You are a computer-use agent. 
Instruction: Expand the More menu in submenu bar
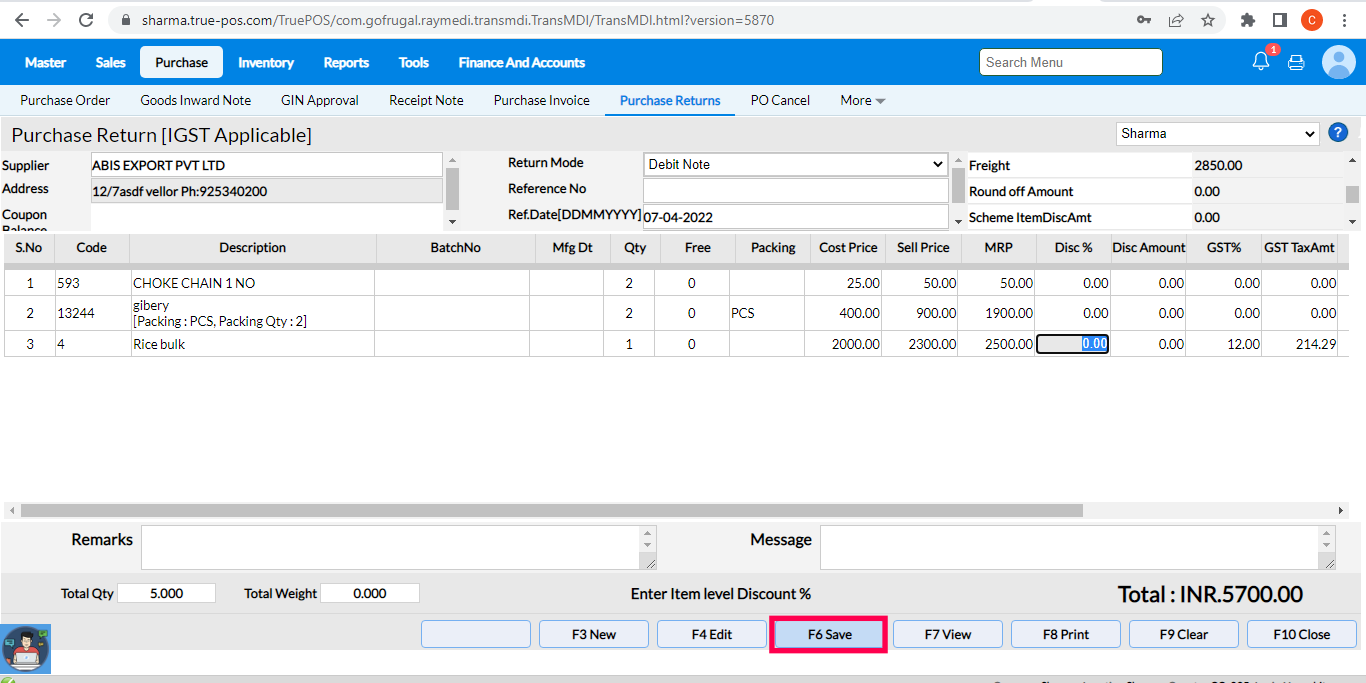(x=862, y=100)
